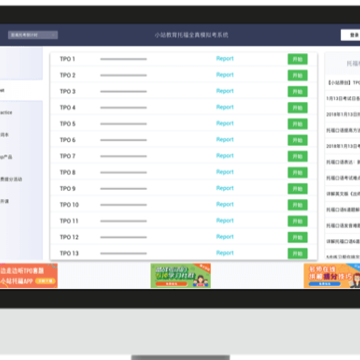Click the progress bar in the TPO 13 row

[x=123, y=253]
